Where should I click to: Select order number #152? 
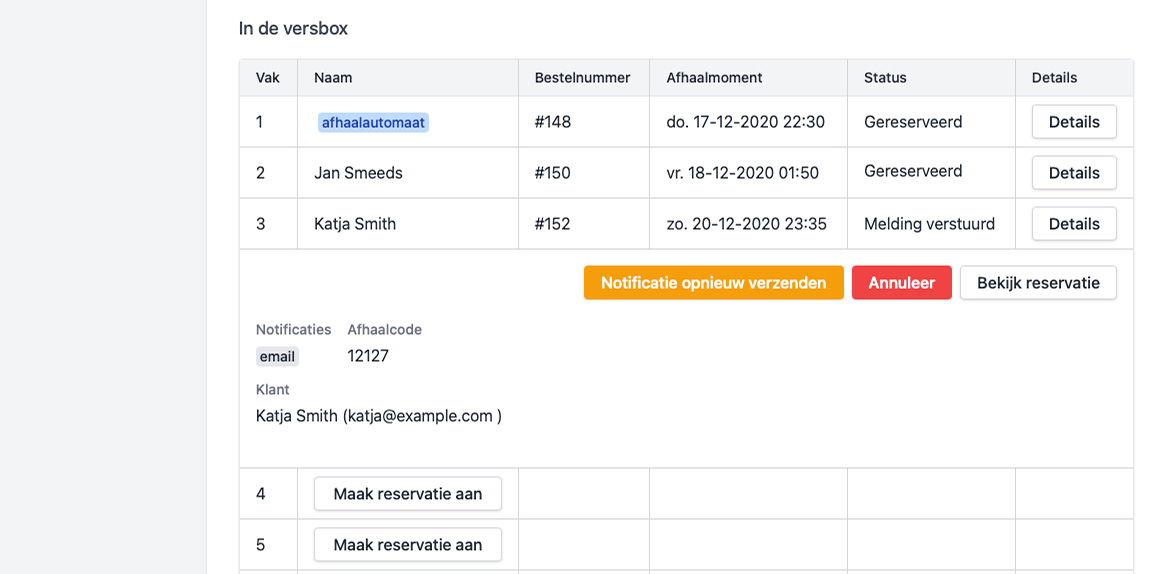point(553,224)
